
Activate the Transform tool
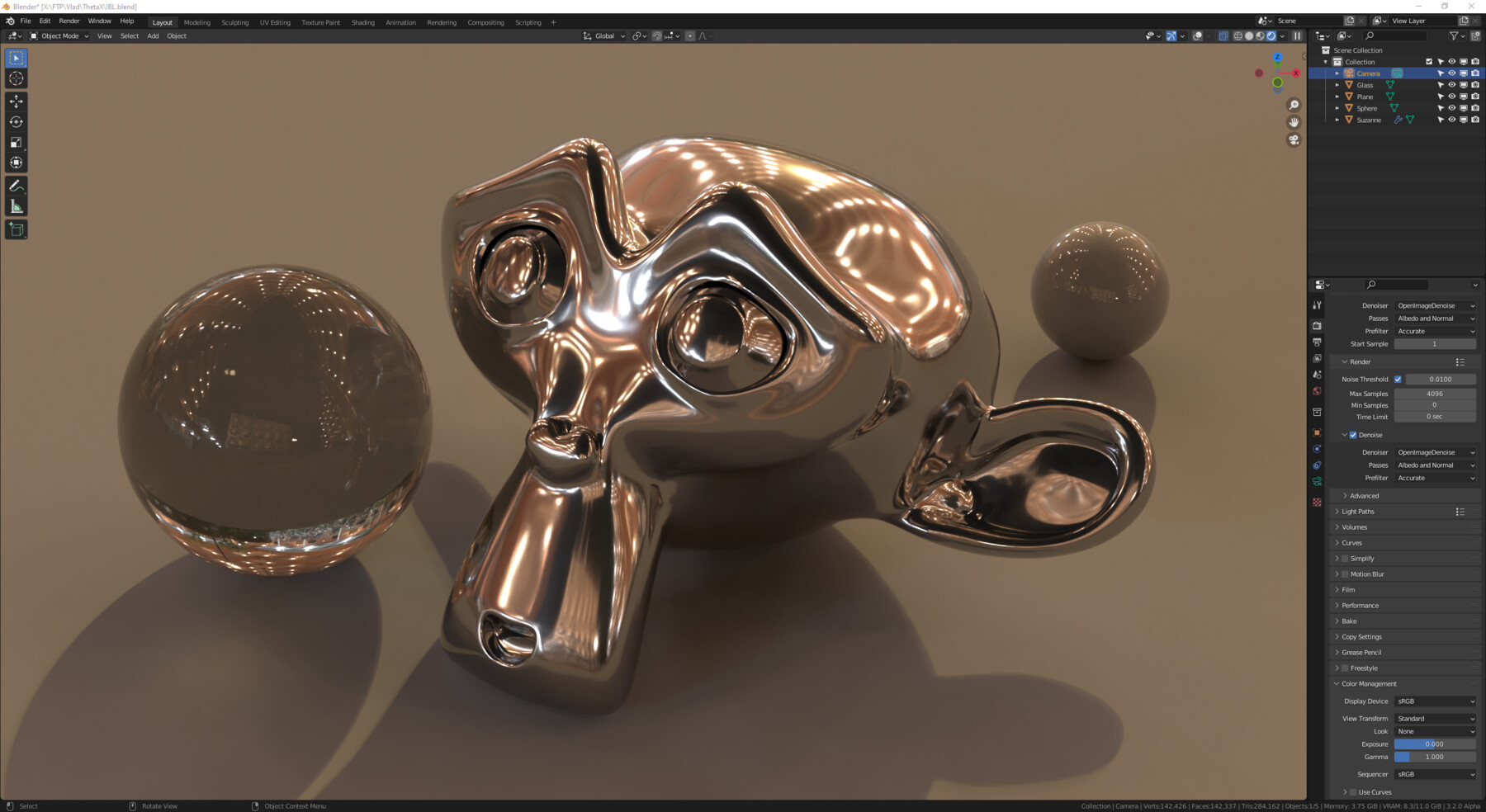[x=16, y=163]
